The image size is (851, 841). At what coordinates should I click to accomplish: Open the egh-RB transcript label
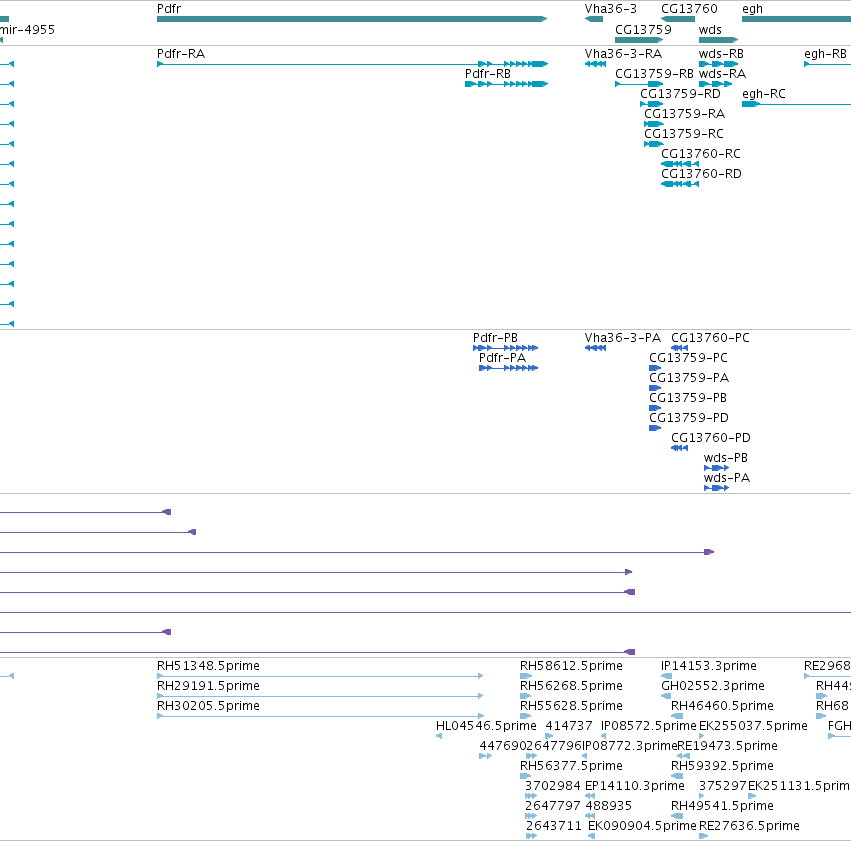tap(825, 54)
